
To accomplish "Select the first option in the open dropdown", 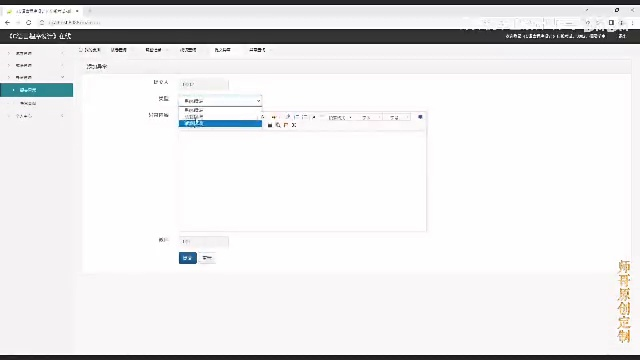I will [x=220, y=110].
